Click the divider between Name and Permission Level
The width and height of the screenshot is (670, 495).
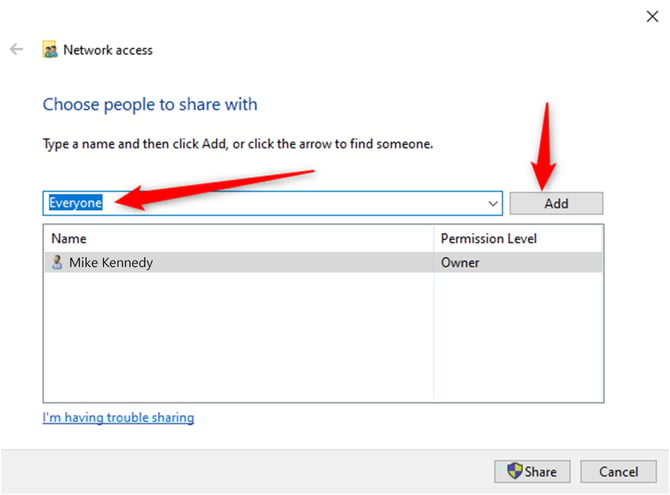click(434, 239)
